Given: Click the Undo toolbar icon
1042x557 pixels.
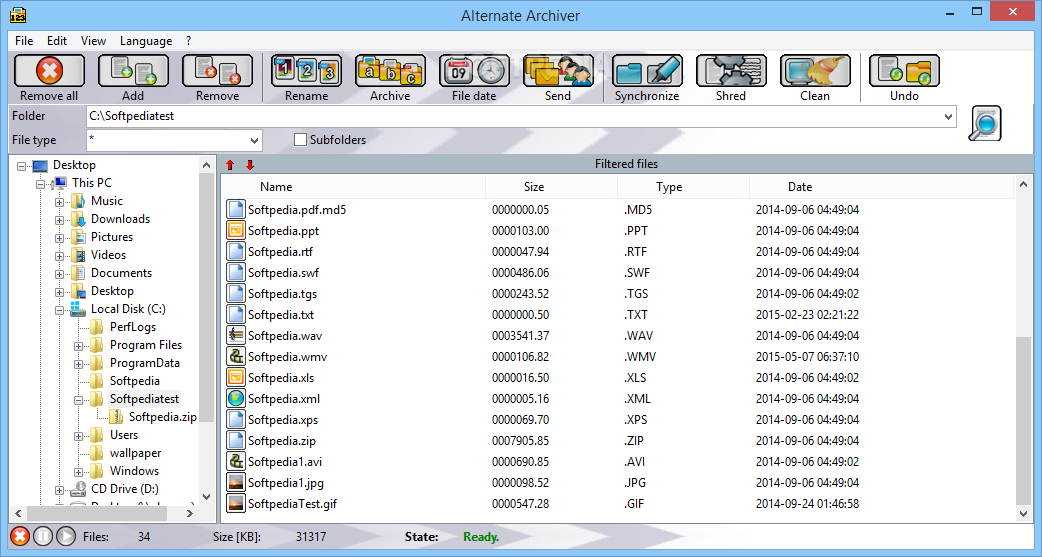Looking at the screenshot, I should click(904, 70).
